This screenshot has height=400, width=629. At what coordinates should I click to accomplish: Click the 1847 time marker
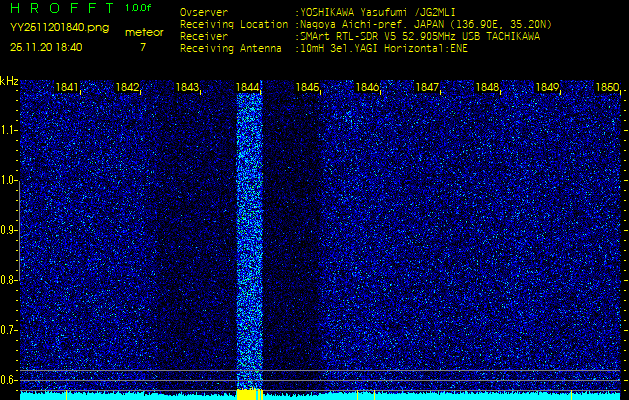click(428, 87)
